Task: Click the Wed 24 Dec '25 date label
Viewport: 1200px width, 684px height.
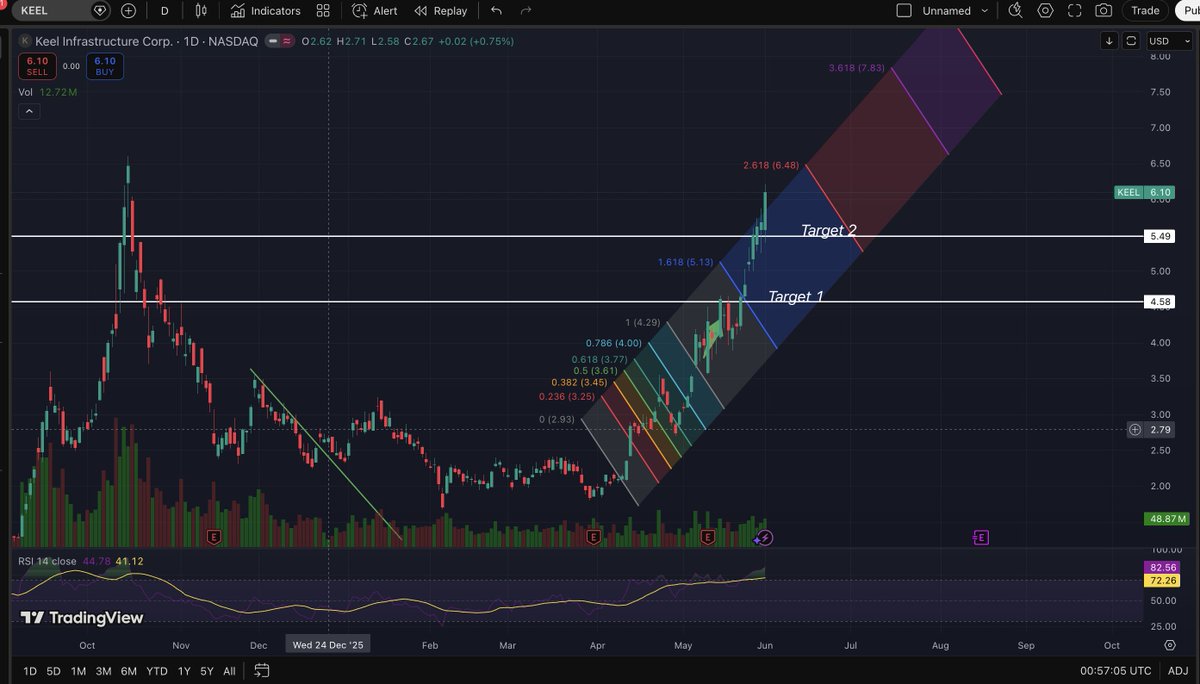Action: [x=329, y=646]
